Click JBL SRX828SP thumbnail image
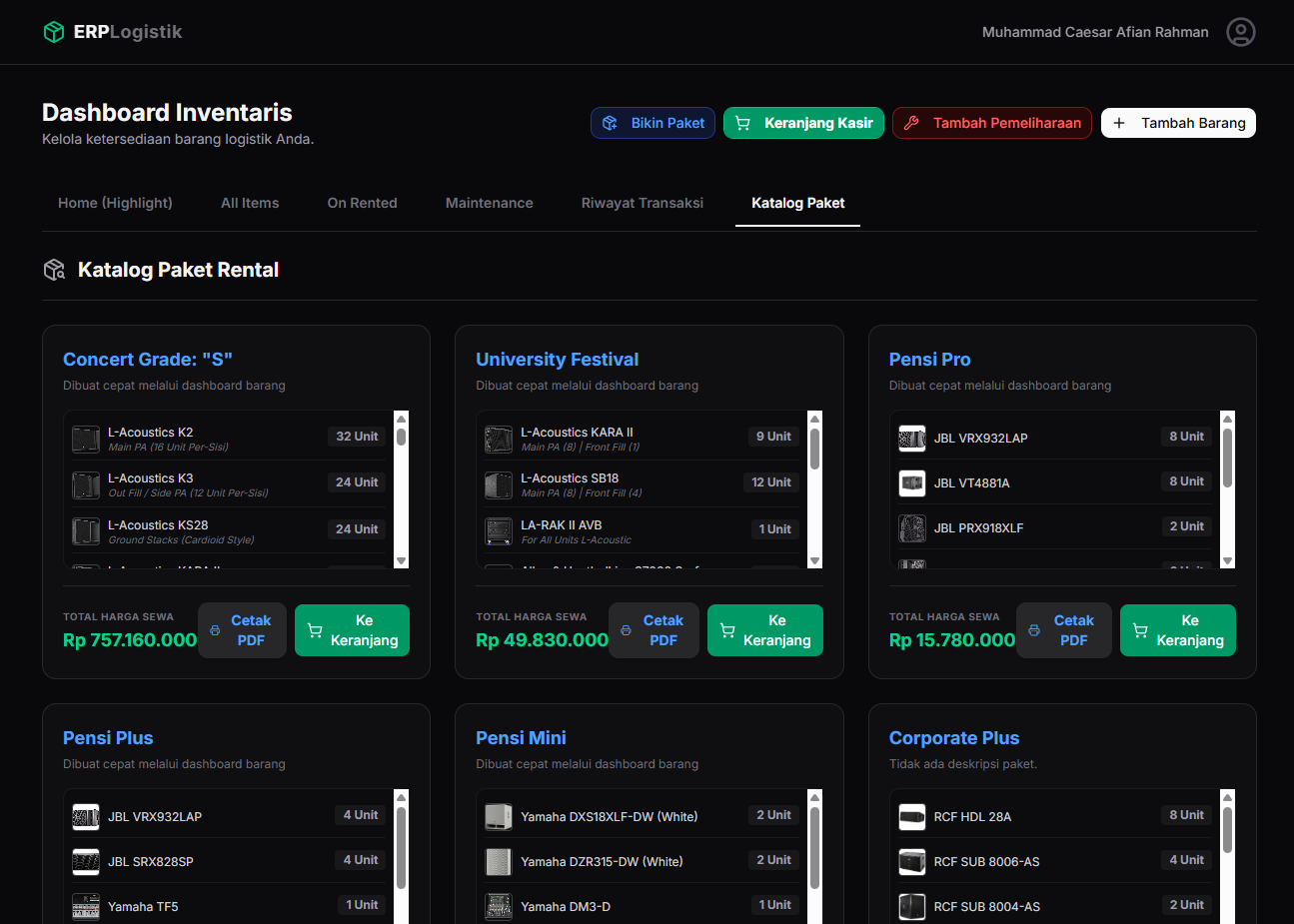 coord(86,861)
